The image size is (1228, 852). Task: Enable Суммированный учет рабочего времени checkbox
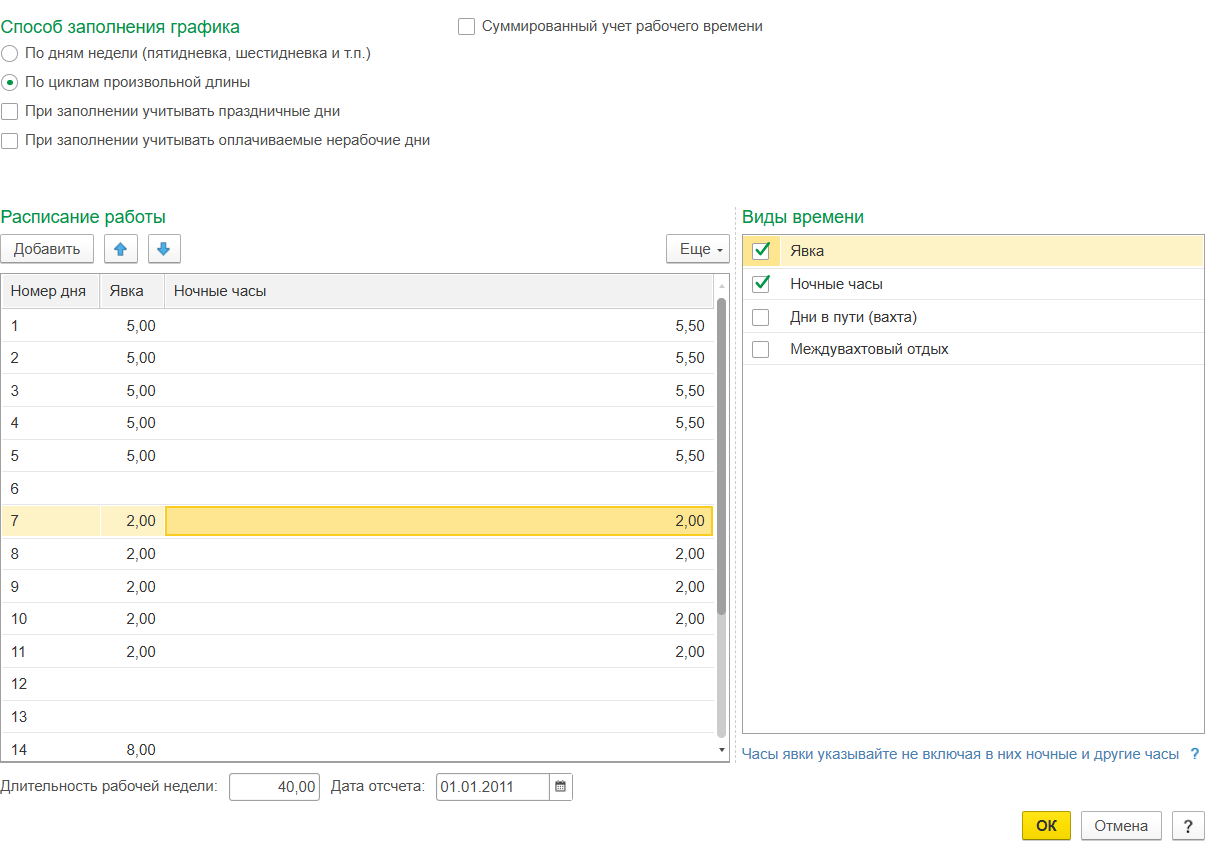(x=466, y=27)
